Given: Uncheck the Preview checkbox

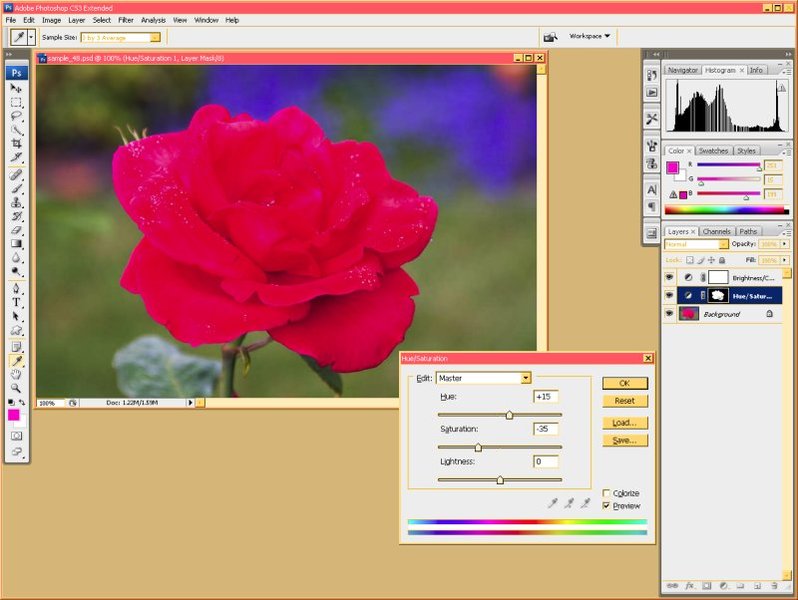Looking at the screenshot, I should click(607, 506).
